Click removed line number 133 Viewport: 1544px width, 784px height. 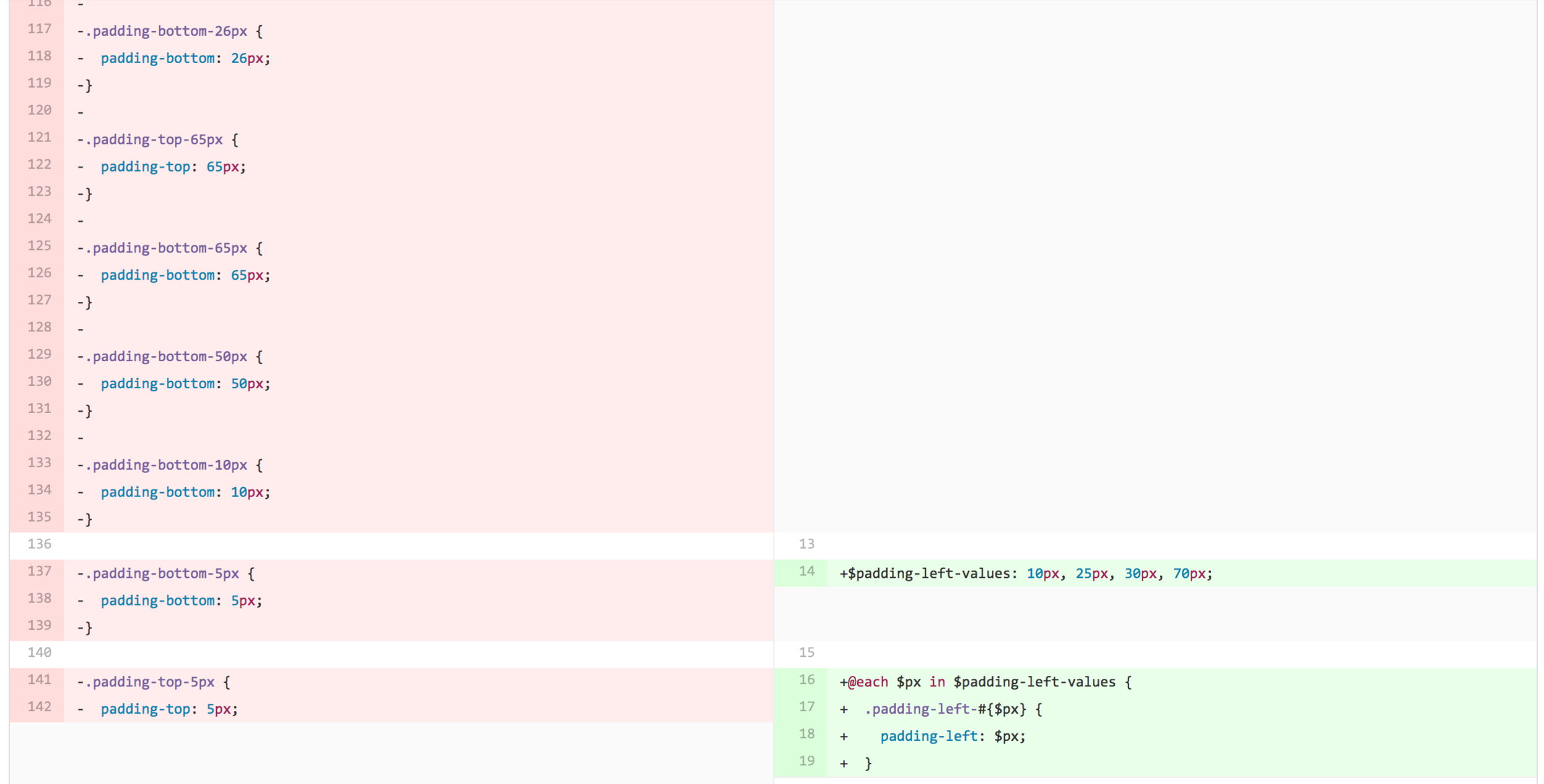click(39, 463)
